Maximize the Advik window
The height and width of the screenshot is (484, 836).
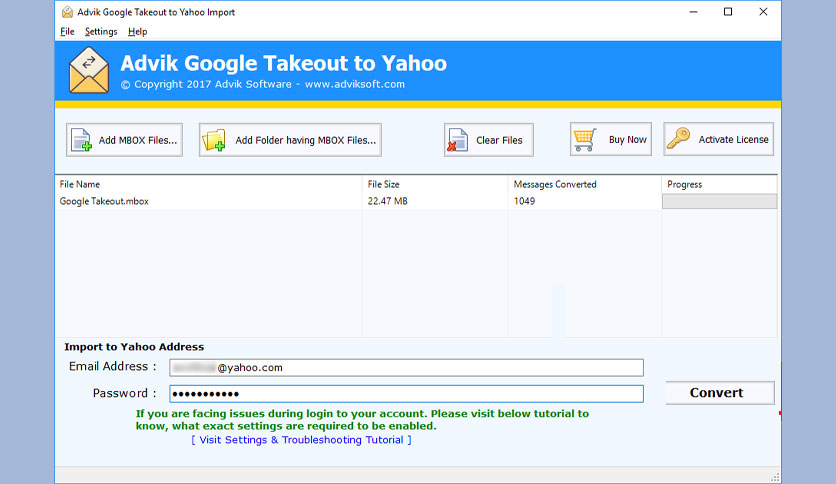click(728, 12)
